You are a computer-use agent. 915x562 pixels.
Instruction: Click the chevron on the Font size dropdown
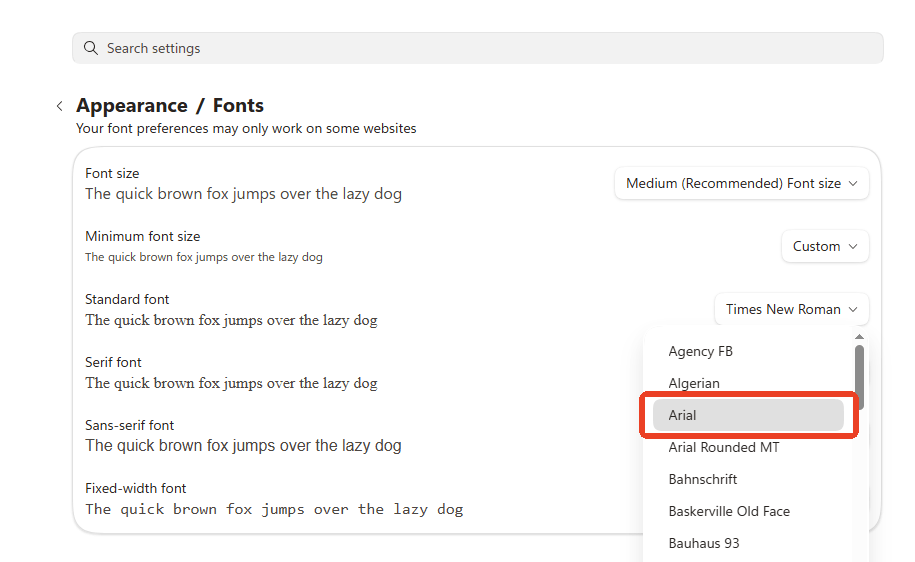(x=853, y=184)
